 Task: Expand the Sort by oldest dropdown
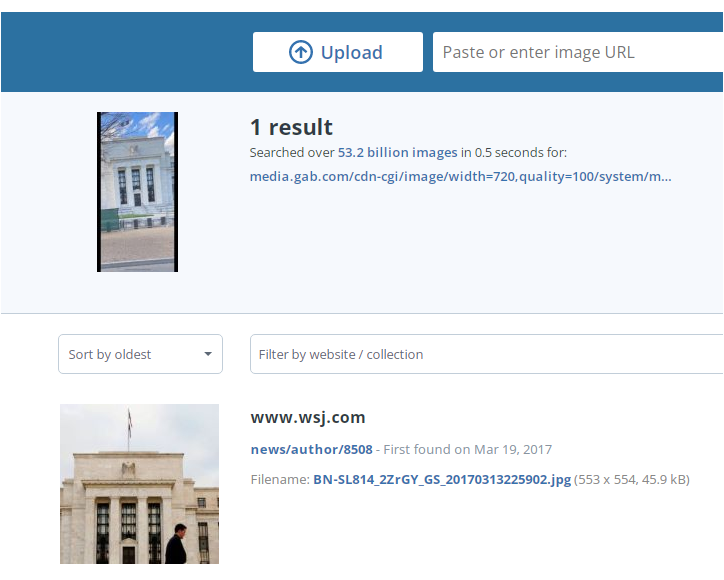tap(140, 354)
